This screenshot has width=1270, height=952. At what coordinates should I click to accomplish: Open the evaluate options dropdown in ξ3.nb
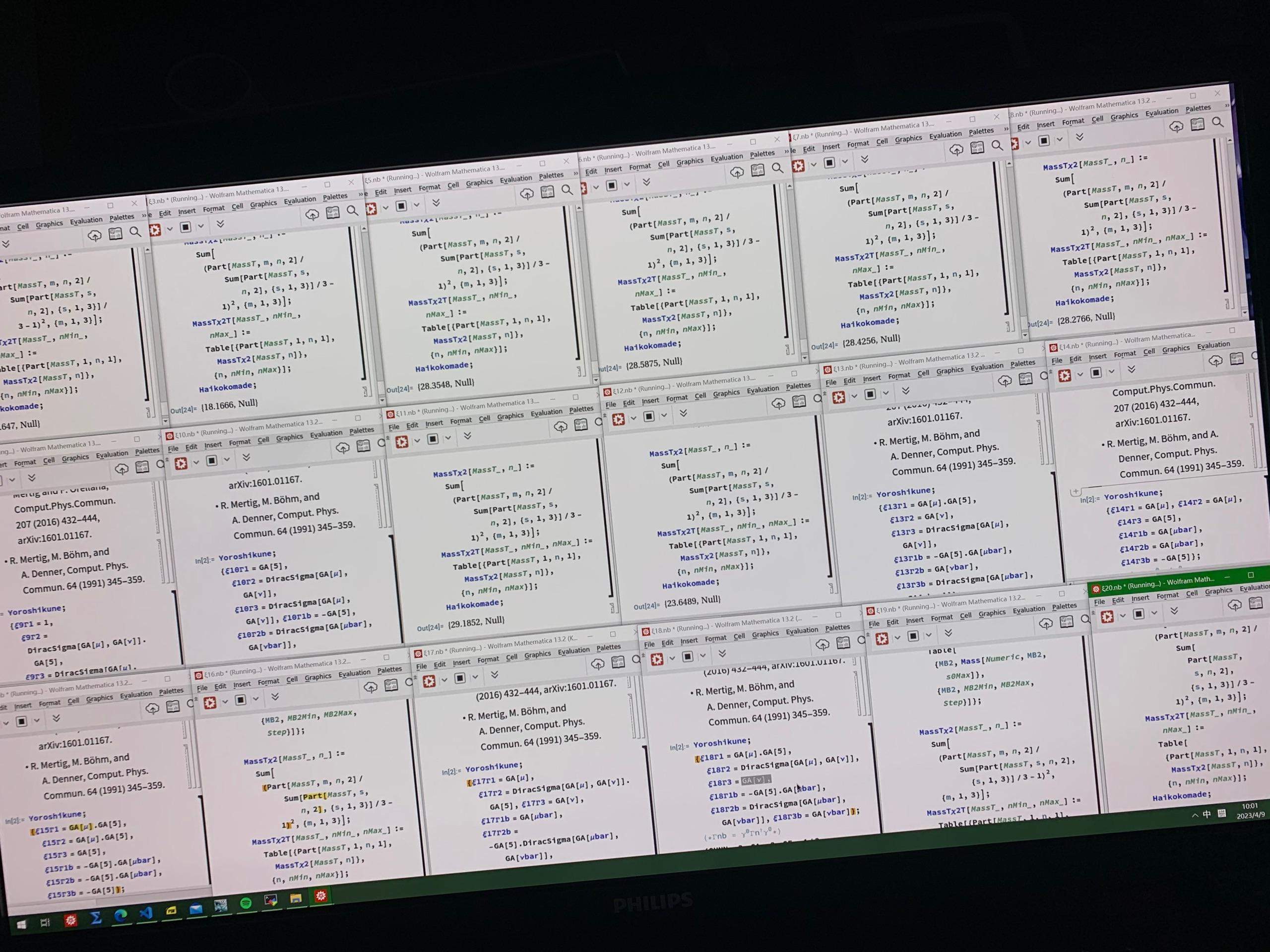(x=169, y=229)
